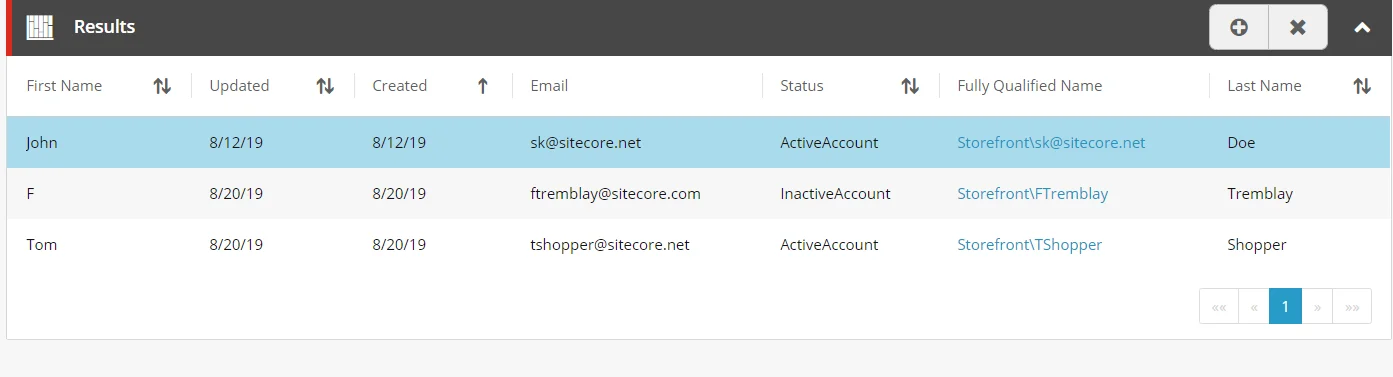This screenshot has width=1393, height=377.
Task: Click last name Tremblay cell
Action: coord(1260,194)
